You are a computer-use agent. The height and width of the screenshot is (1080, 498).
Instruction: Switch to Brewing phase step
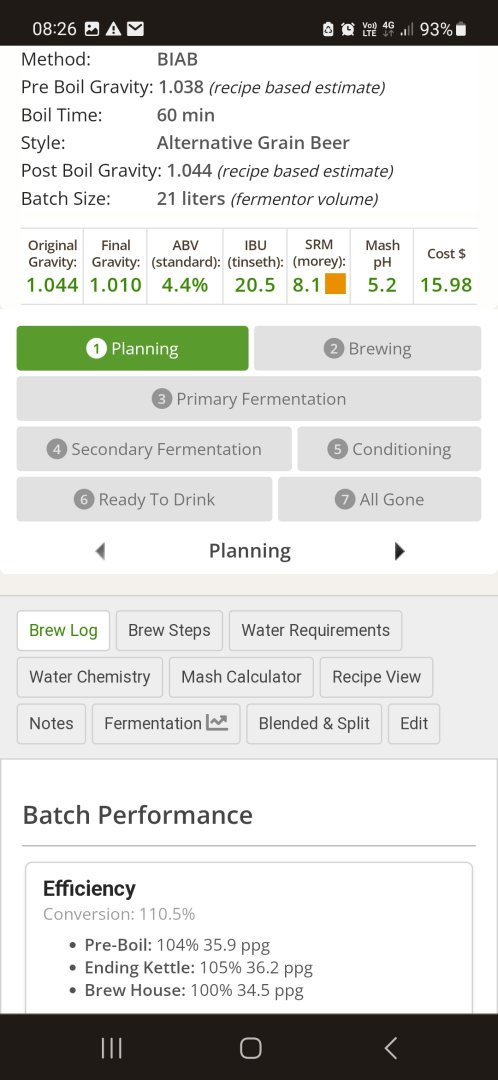pyautogui.click(x=367, y=349)
